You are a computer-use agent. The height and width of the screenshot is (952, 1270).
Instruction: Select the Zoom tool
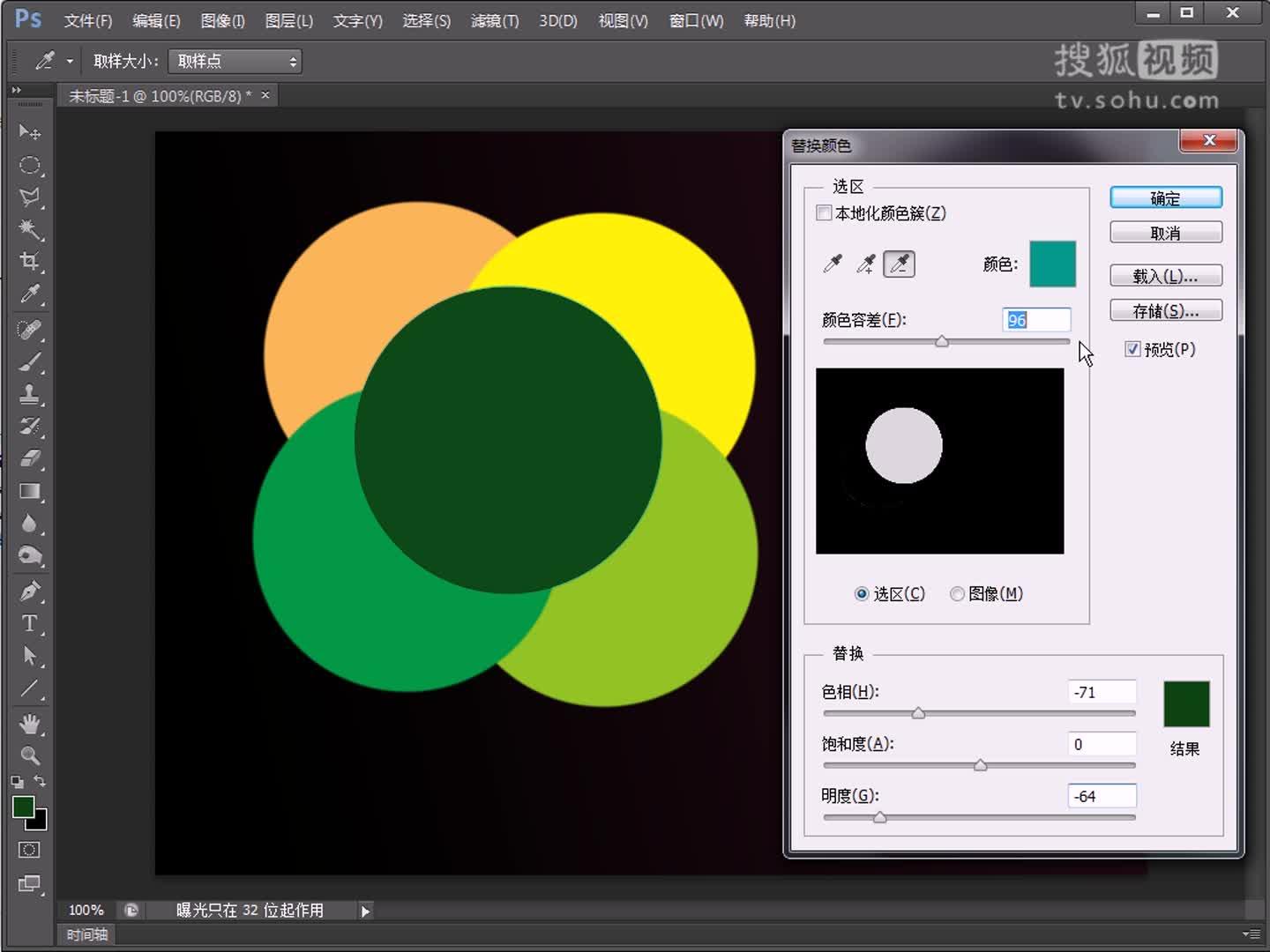coord(30,756)
